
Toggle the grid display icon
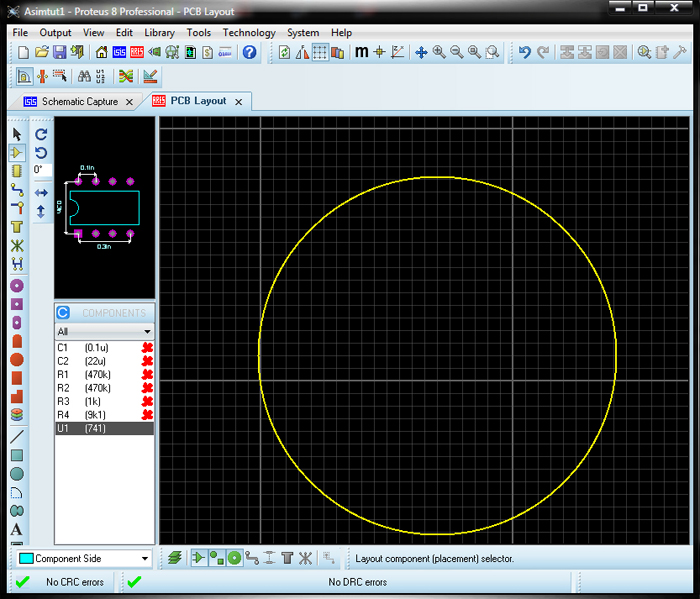click(320, 53)
